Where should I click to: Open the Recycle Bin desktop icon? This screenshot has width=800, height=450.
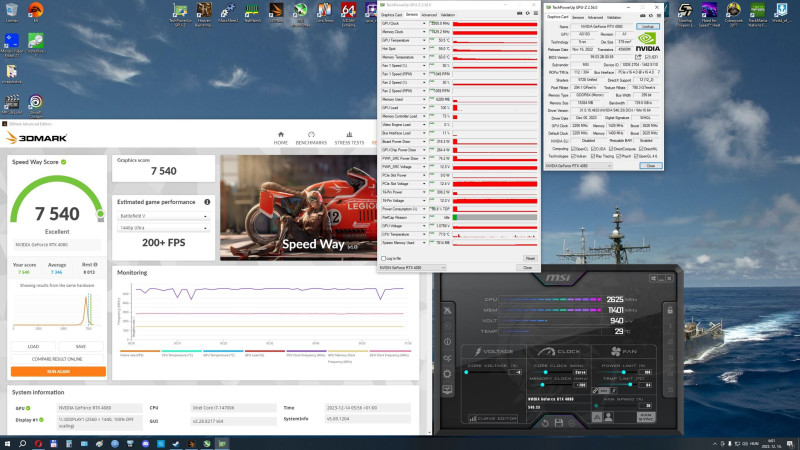[11, 13]
